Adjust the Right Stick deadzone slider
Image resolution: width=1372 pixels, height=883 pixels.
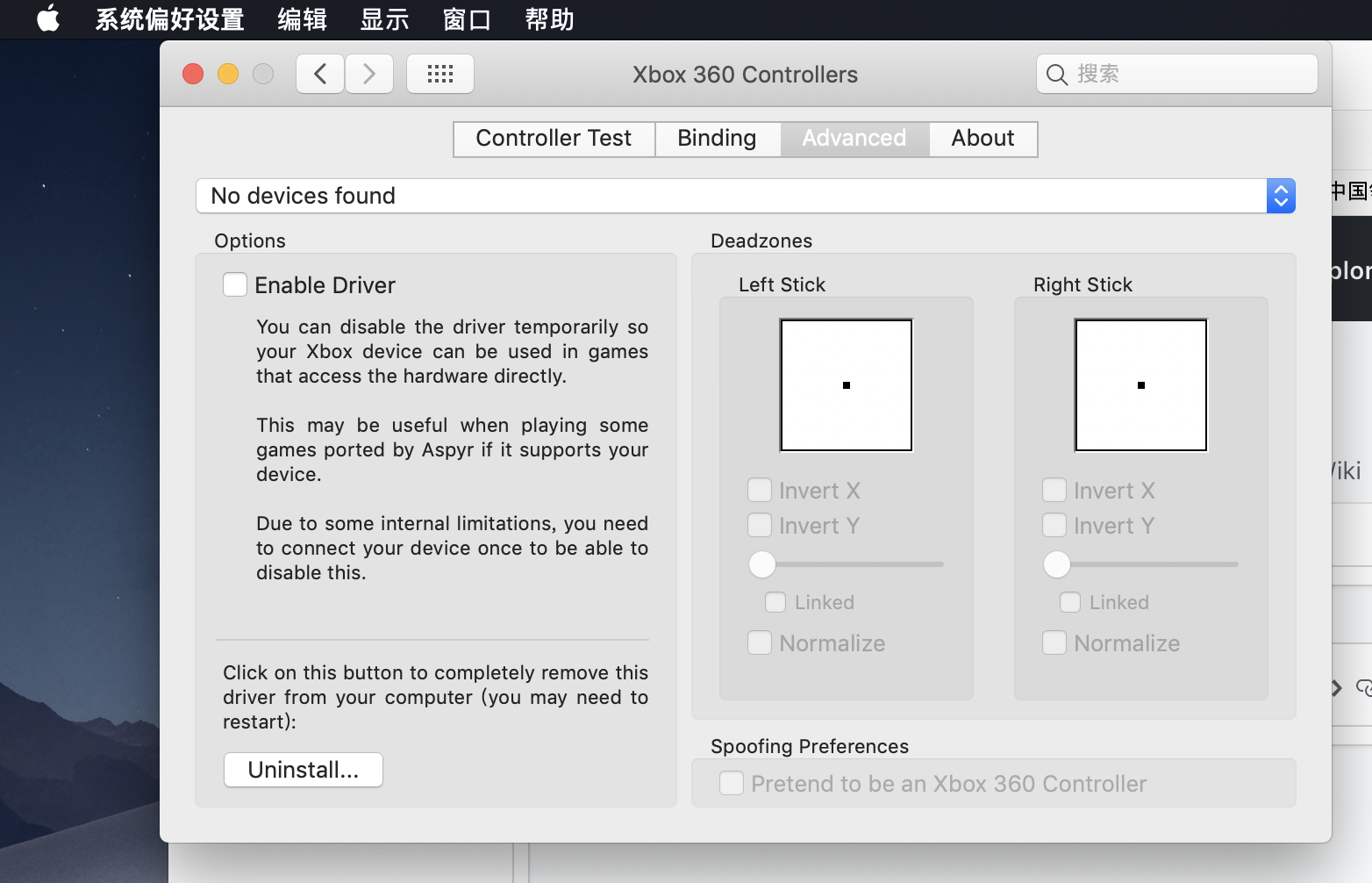point(1057,564)
